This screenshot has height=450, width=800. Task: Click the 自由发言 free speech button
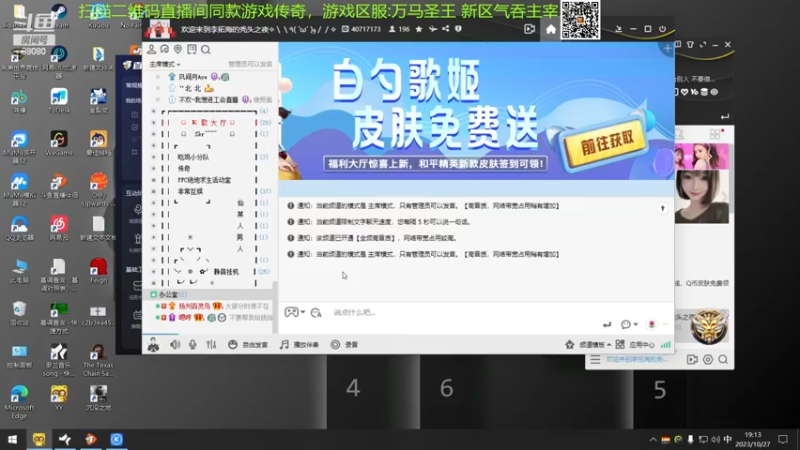pos(248,345)
